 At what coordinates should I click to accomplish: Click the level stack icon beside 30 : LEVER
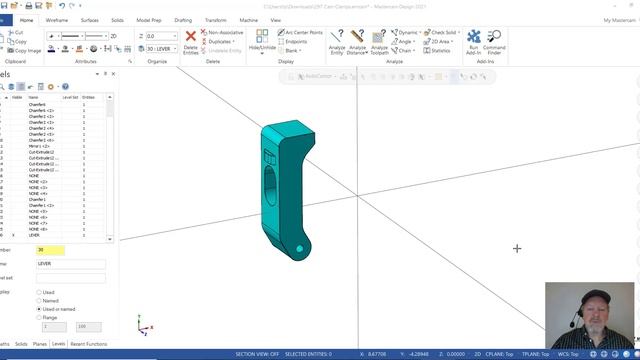pyautogui.click(x=141, y=49)
